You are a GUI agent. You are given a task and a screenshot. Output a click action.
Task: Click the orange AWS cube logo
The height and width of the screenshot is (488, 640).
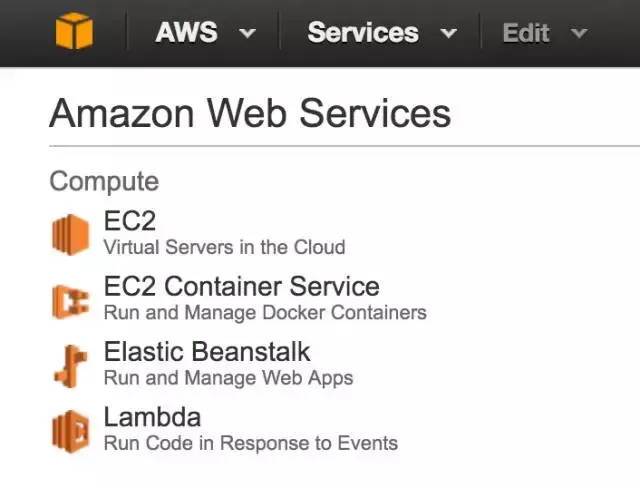74,32
